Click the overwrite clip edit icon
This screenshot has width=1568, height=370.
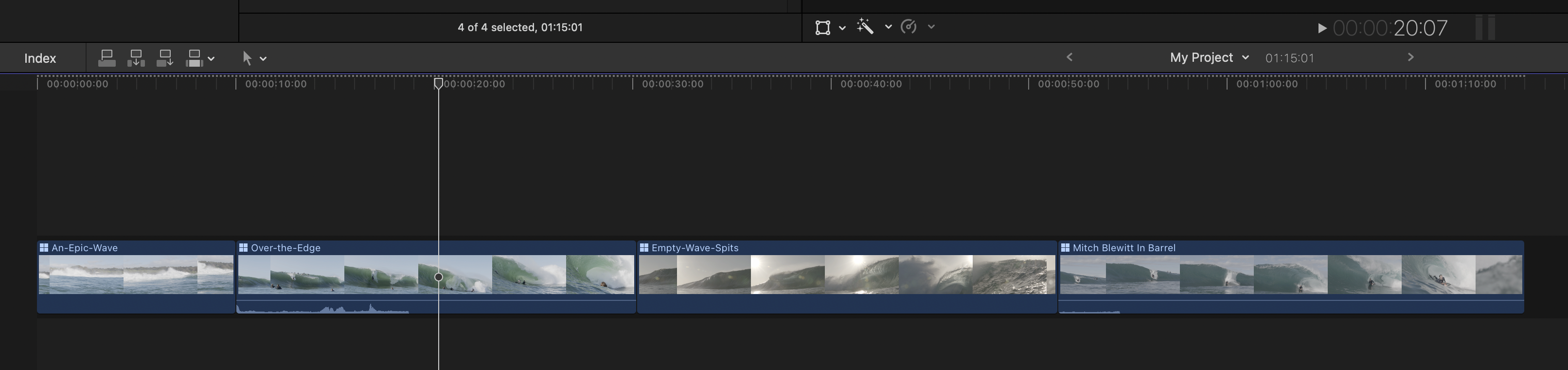click(194, 58)
